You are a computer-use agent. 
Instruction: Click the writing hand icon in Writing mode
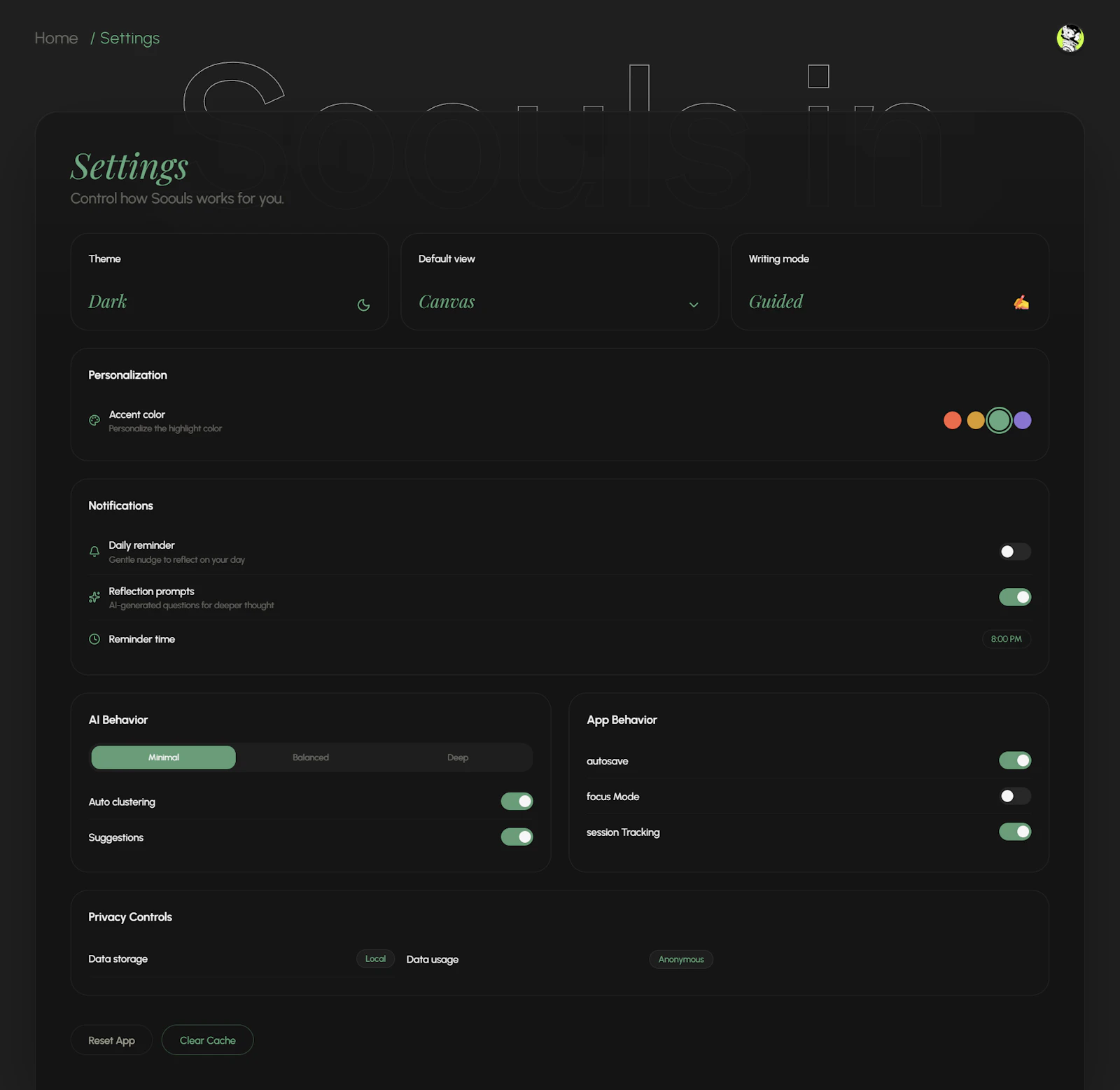point(1021,302)
